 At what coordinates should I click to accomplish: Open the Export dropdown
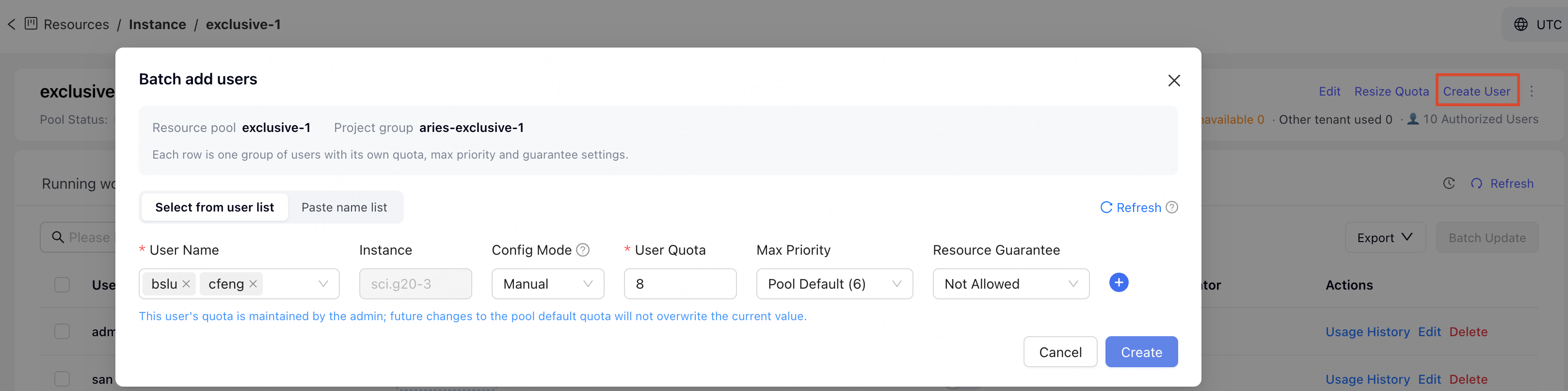click(1385, 238)
